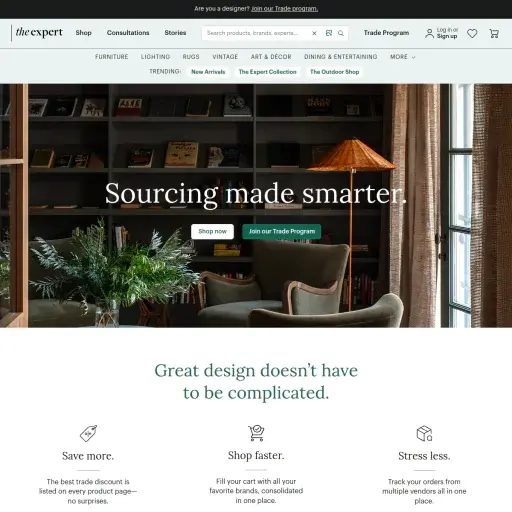Follow the Join our Trade program banner link
The width and height of the screenshot is (512, 512).
point(284,9)
